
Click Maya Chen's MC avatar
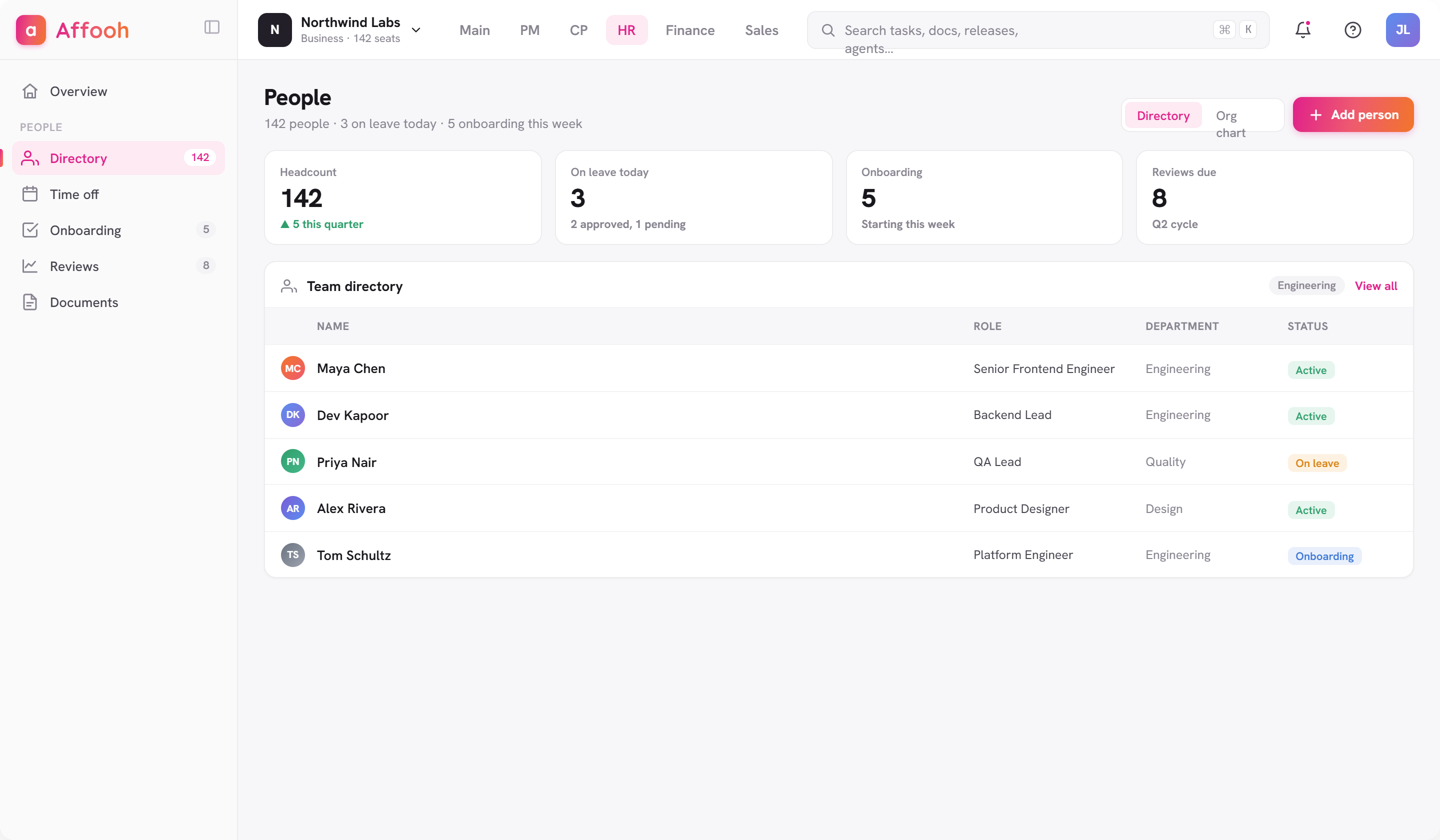[x=293, y=368]
